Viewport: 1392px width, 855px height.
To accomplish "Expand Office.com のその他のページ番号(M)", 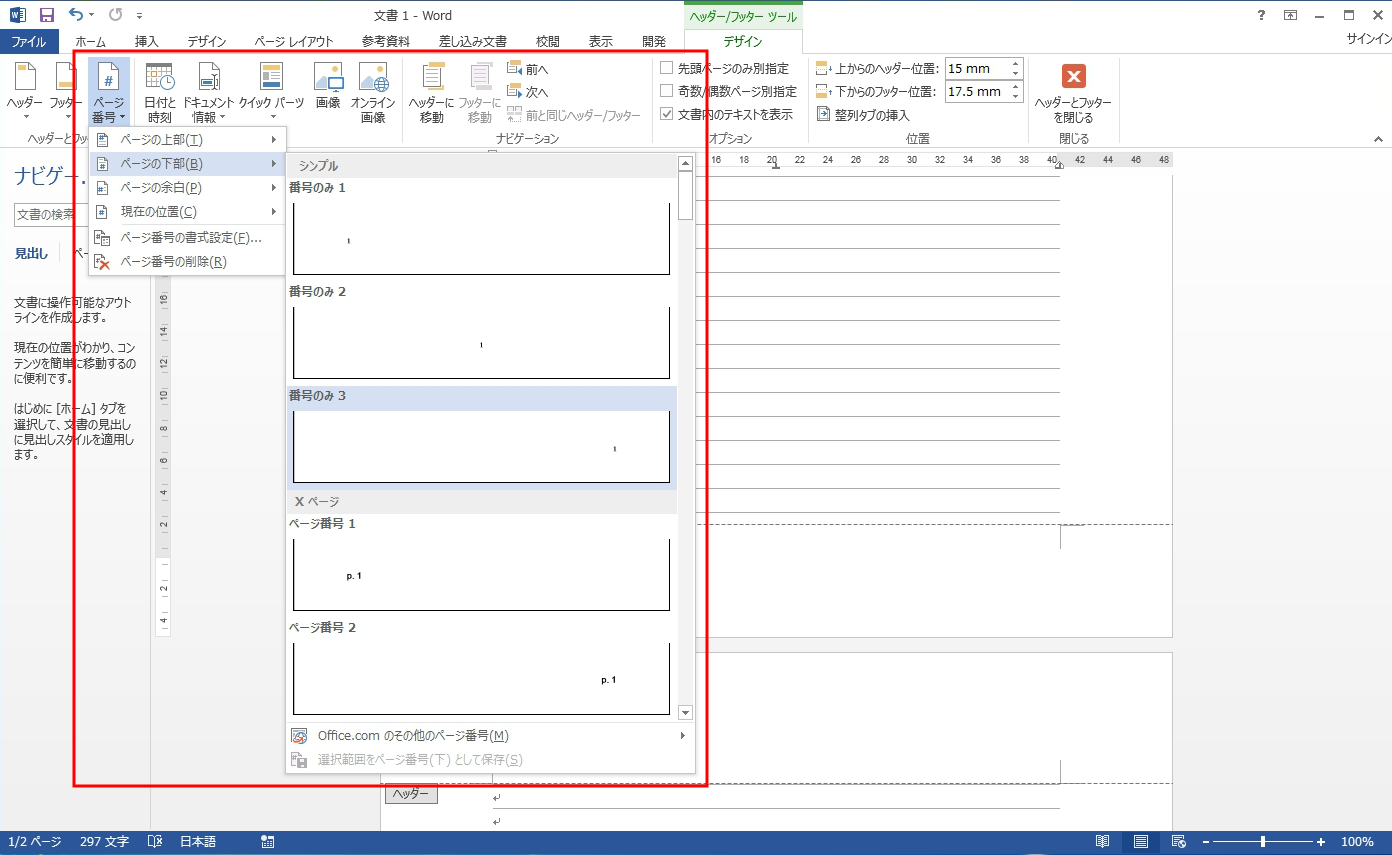I will pos(490,736).
